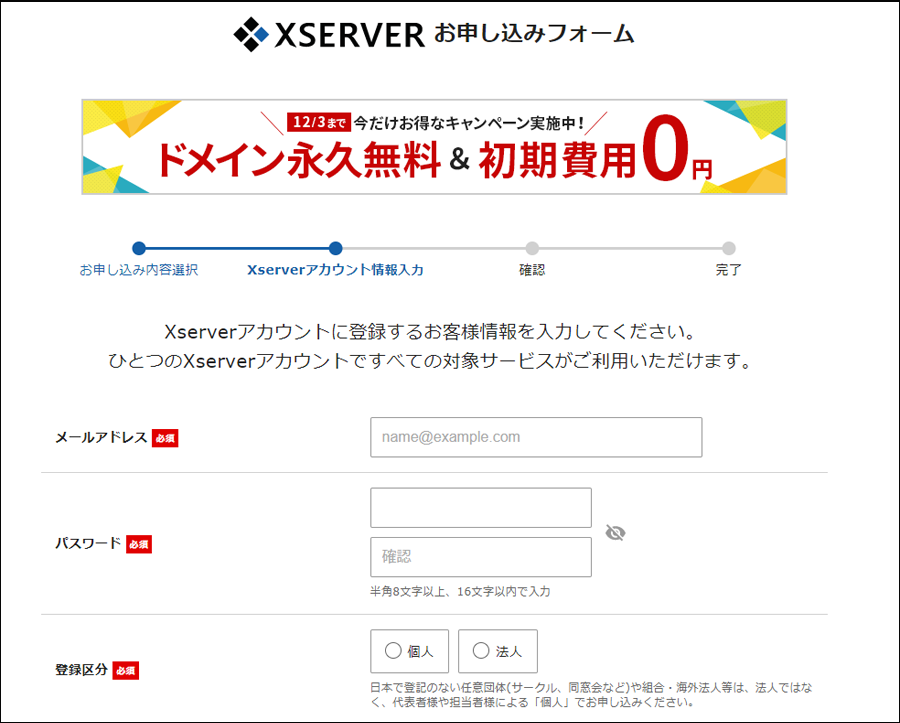900x723 pixels.
Task: Click the ひとつのXserverアカウントで instruction line
Action: (430, 361)
